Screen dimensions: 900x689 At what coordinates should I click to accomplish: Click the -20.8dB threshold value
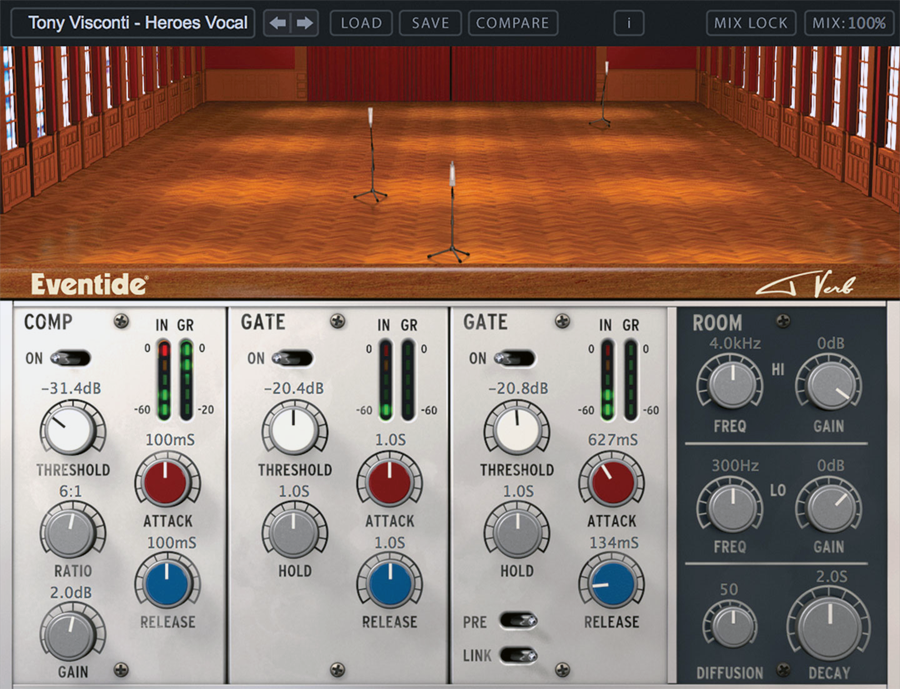pos(518,389)
